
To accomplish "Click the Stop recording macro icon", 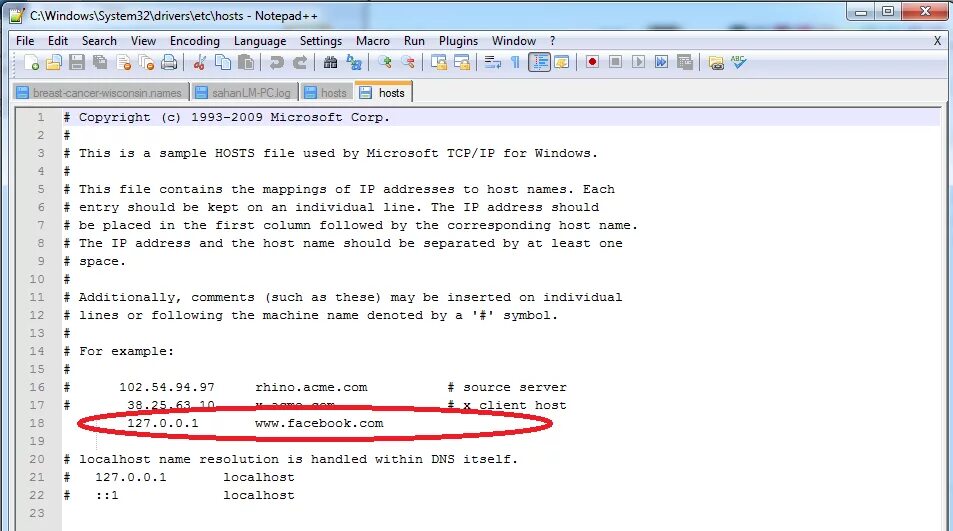I will click(615, 62).
